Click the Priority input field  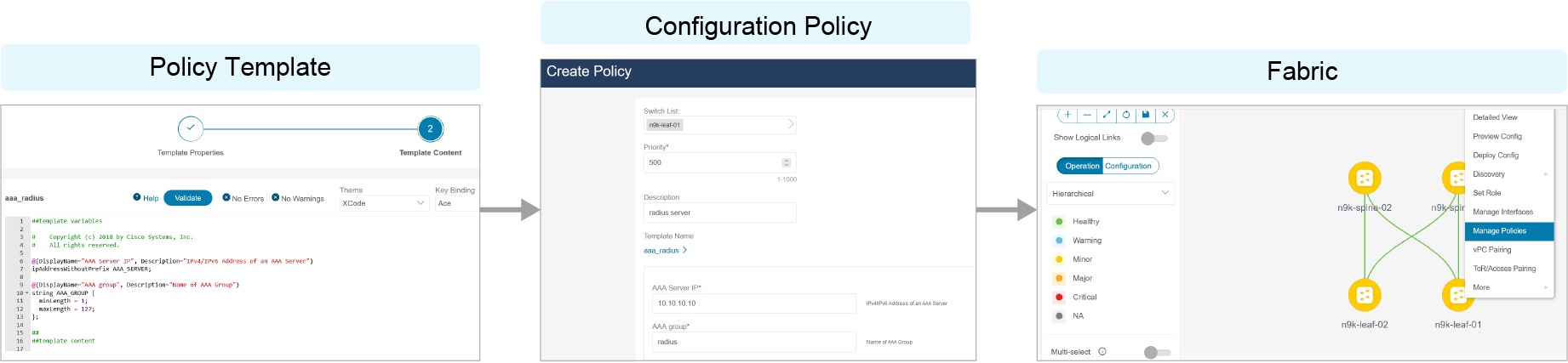coord(720,162)
